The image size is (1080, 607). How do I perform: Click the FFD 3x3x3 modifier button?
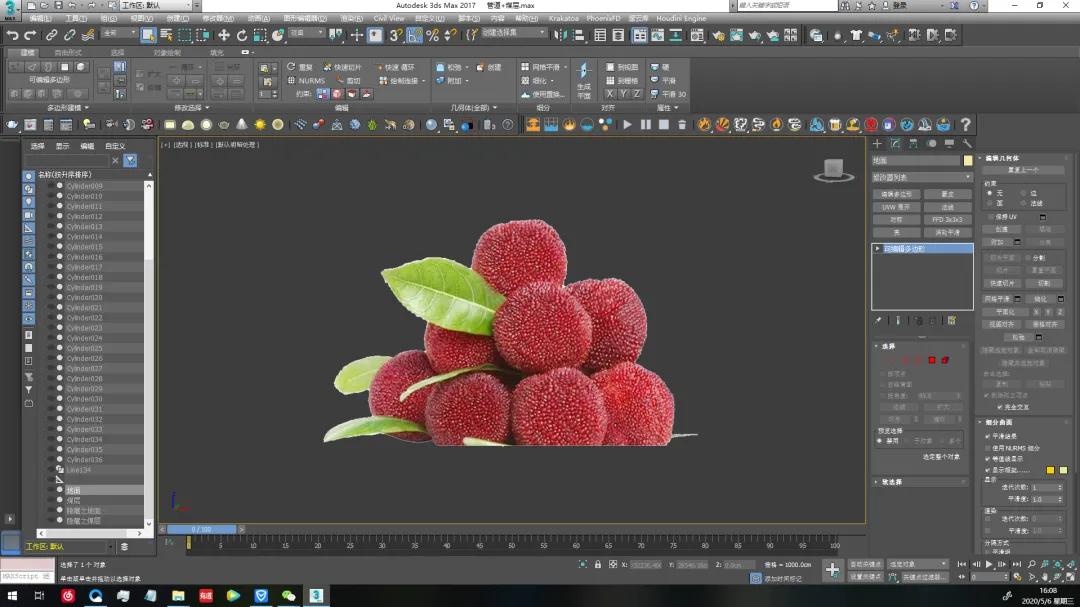(x=946, y=219)
